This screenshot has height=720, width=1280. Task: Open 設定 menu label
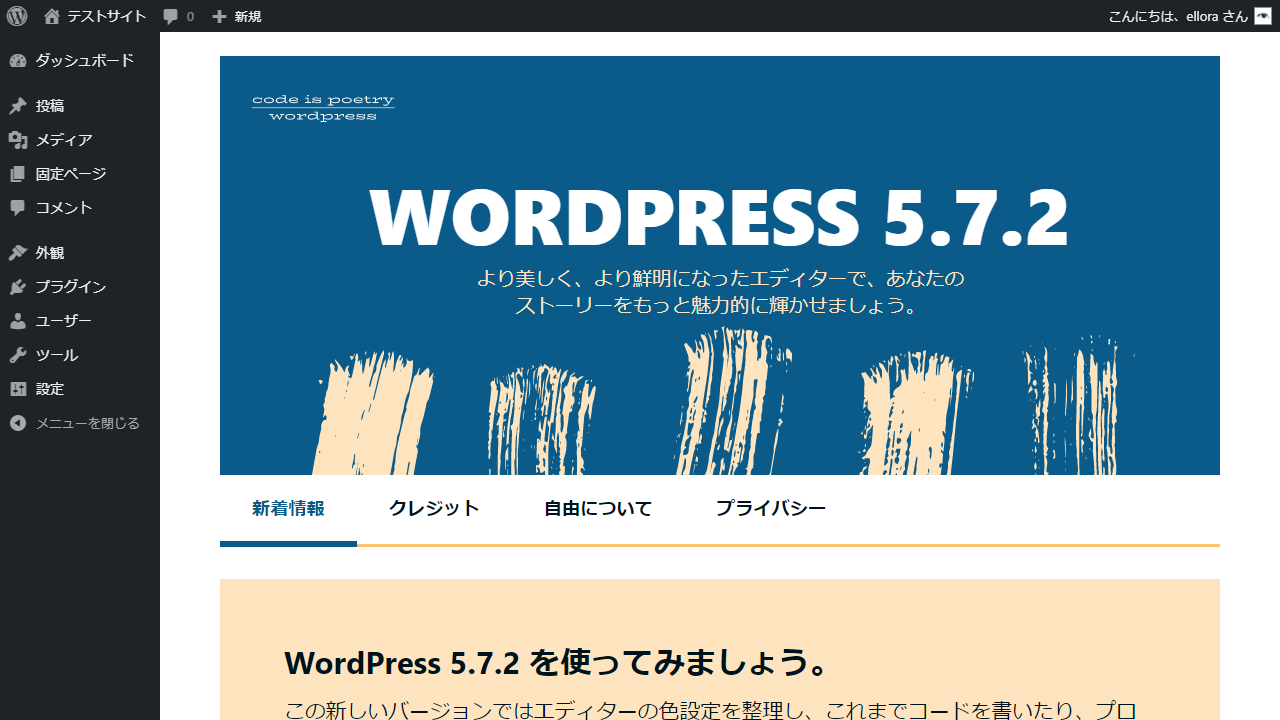click(x=50, y=389)
